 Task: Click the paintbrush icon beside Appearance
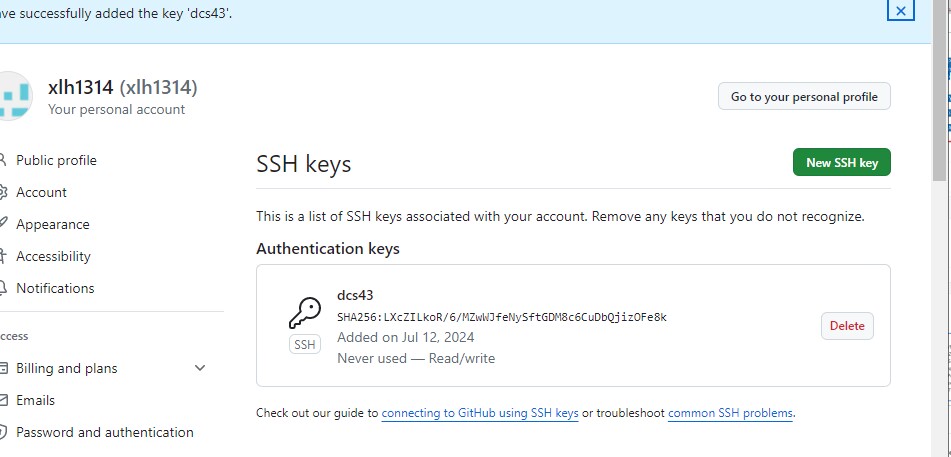click(x=3, y=224)
